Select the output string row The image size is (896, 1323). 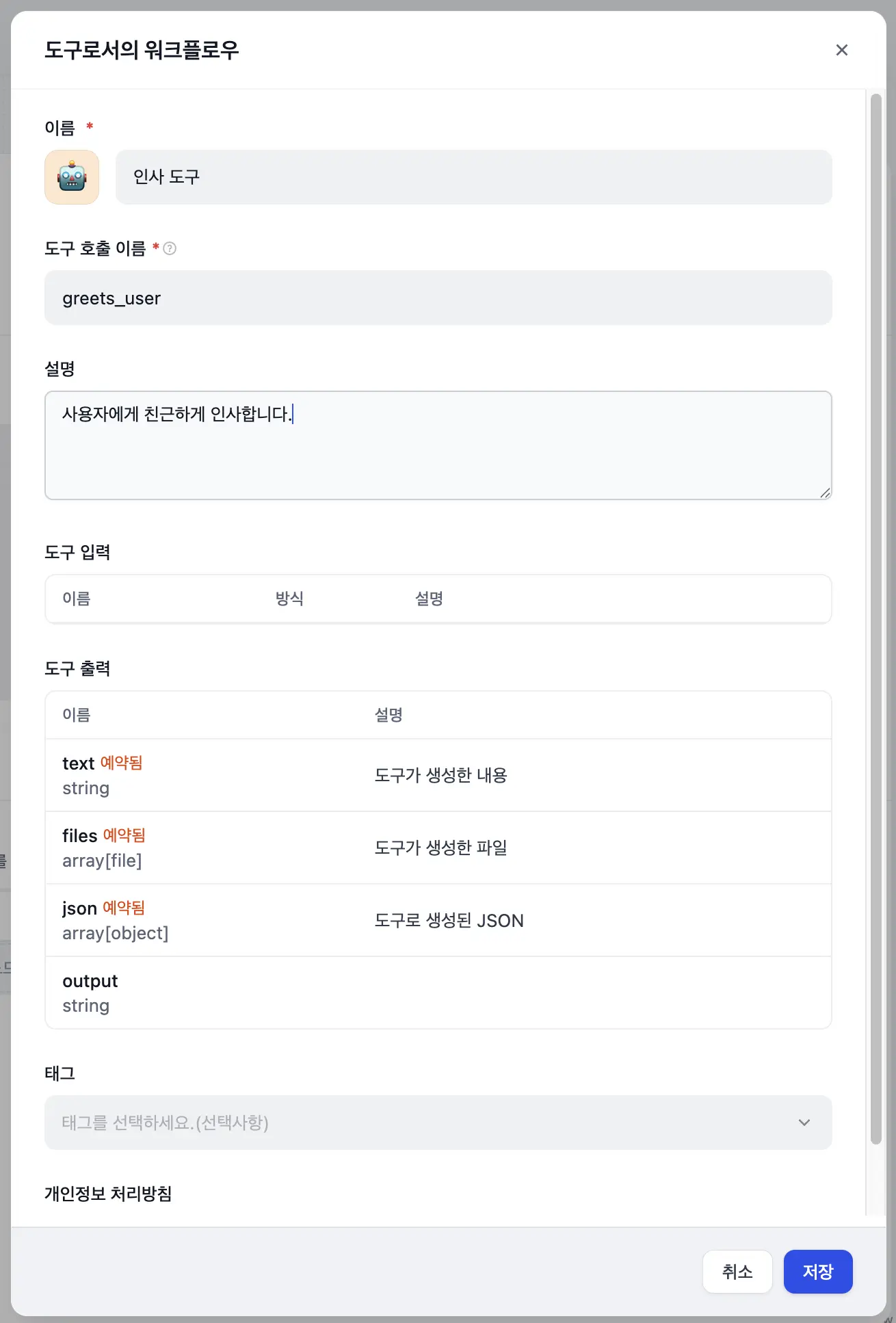pyautogui.click(x=438, y=993)
